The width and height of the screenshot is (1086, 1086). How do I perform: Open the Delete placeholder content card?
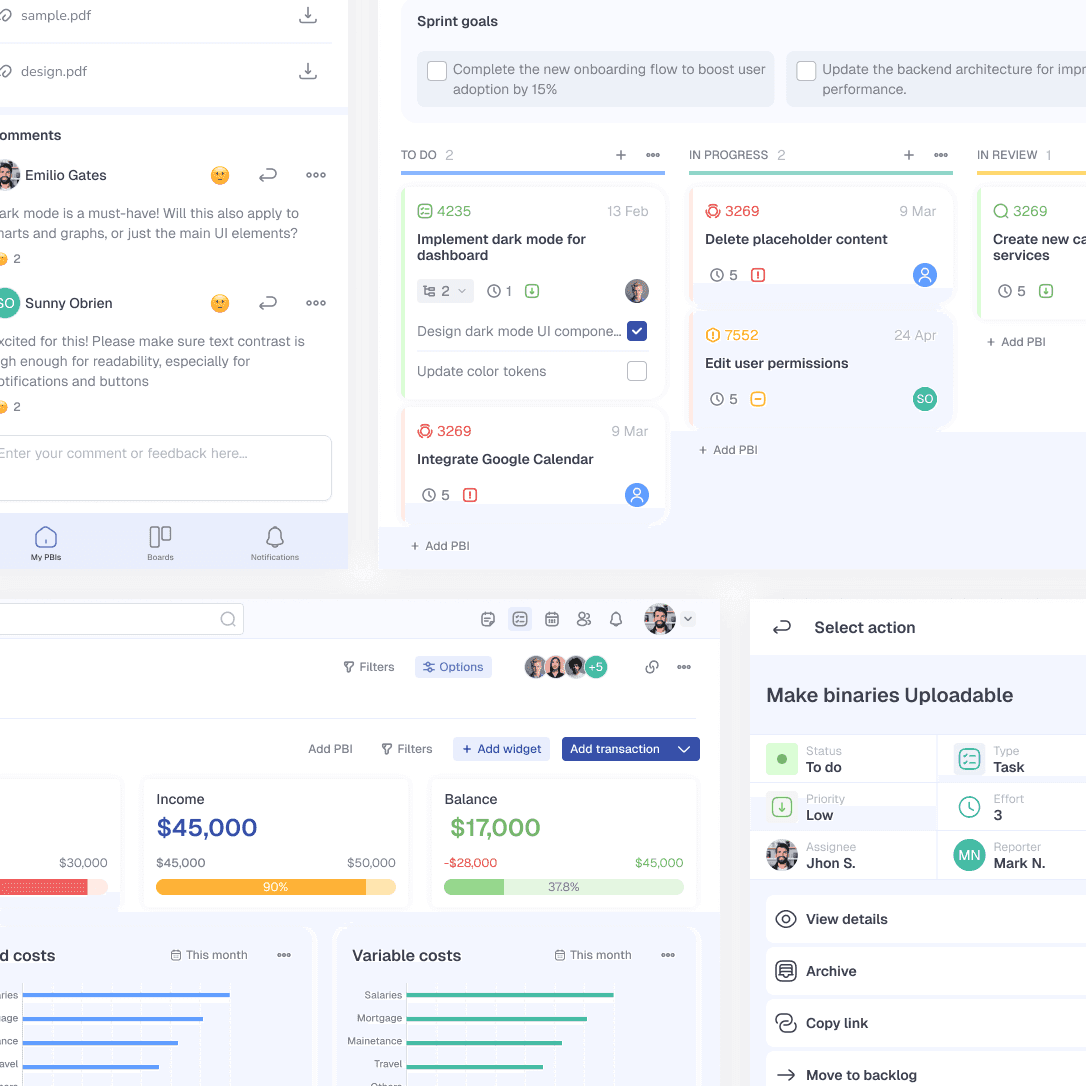point(821,244)
